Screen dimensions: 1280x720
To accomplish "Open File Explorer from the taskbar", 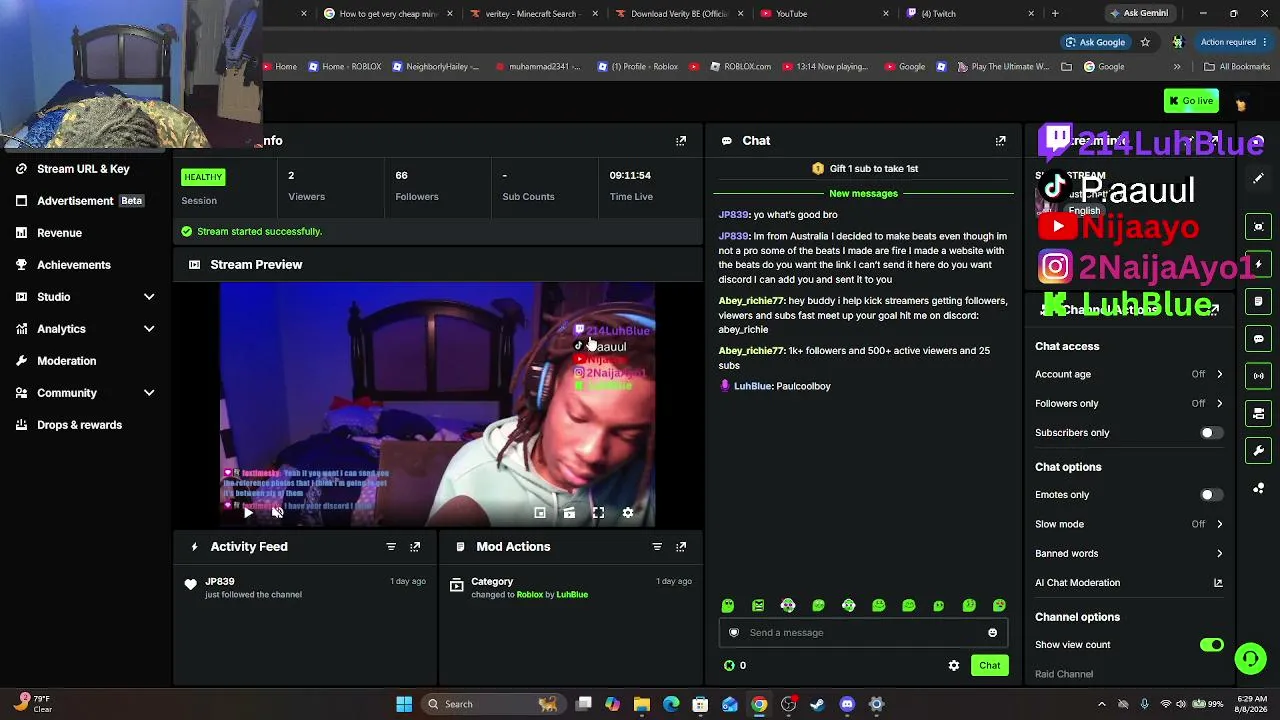I will pos(642,704).
